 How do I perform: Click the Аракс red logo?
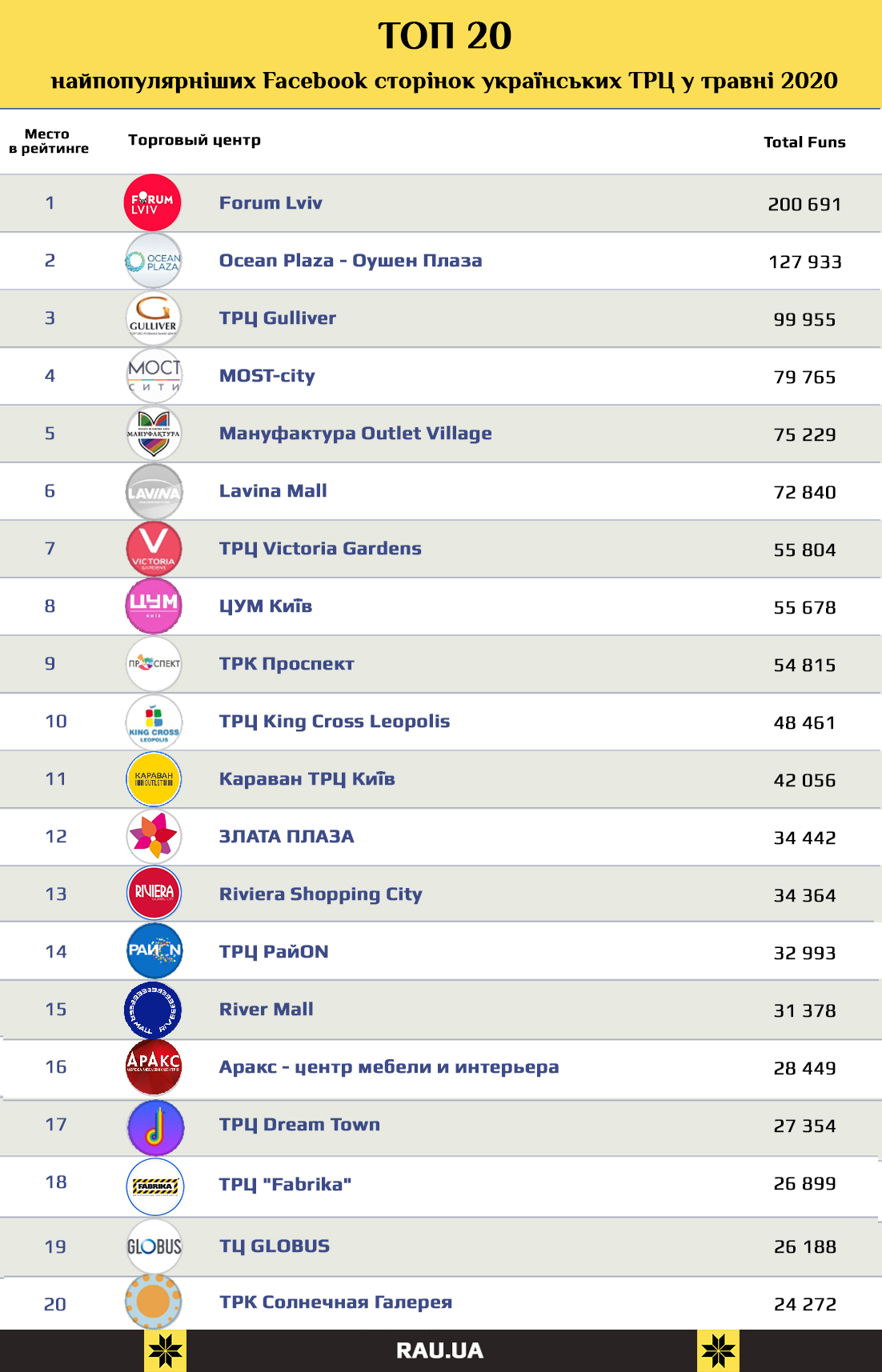tap(154, 1067)
